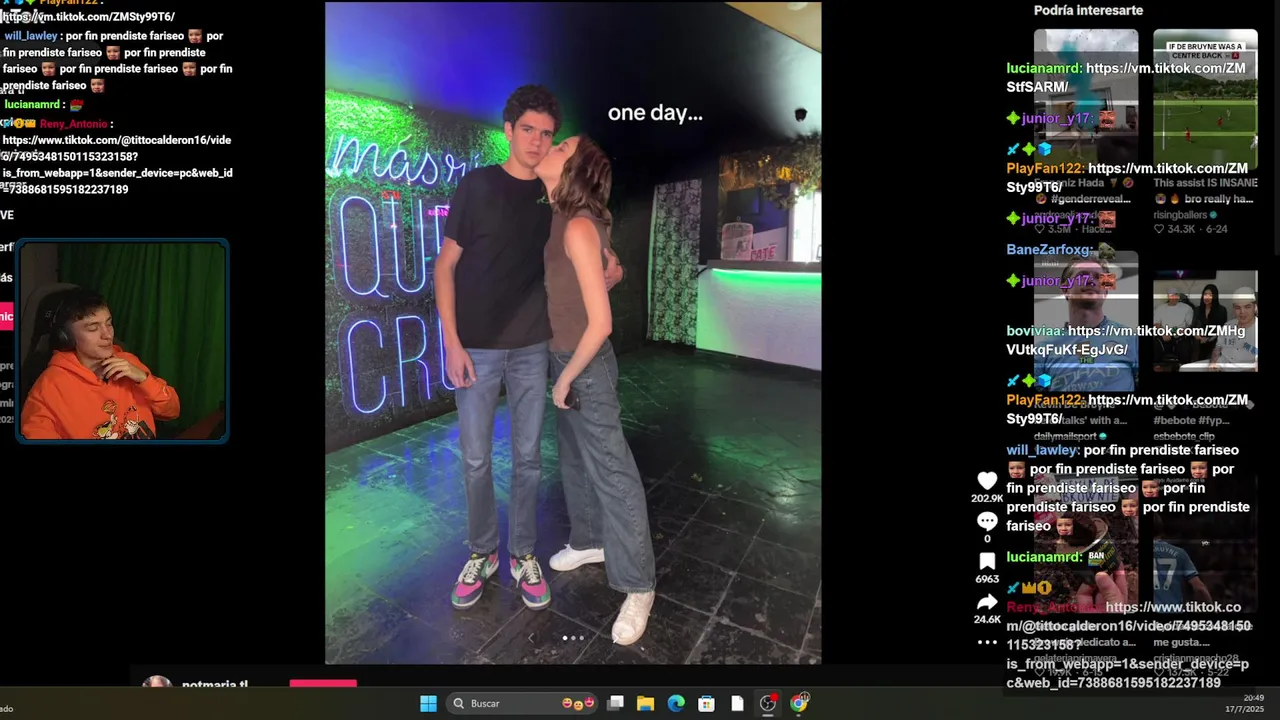Screen dimensions: 1280x720
Task: Like the TikTok with the heart icon
Action: point(987,481)
